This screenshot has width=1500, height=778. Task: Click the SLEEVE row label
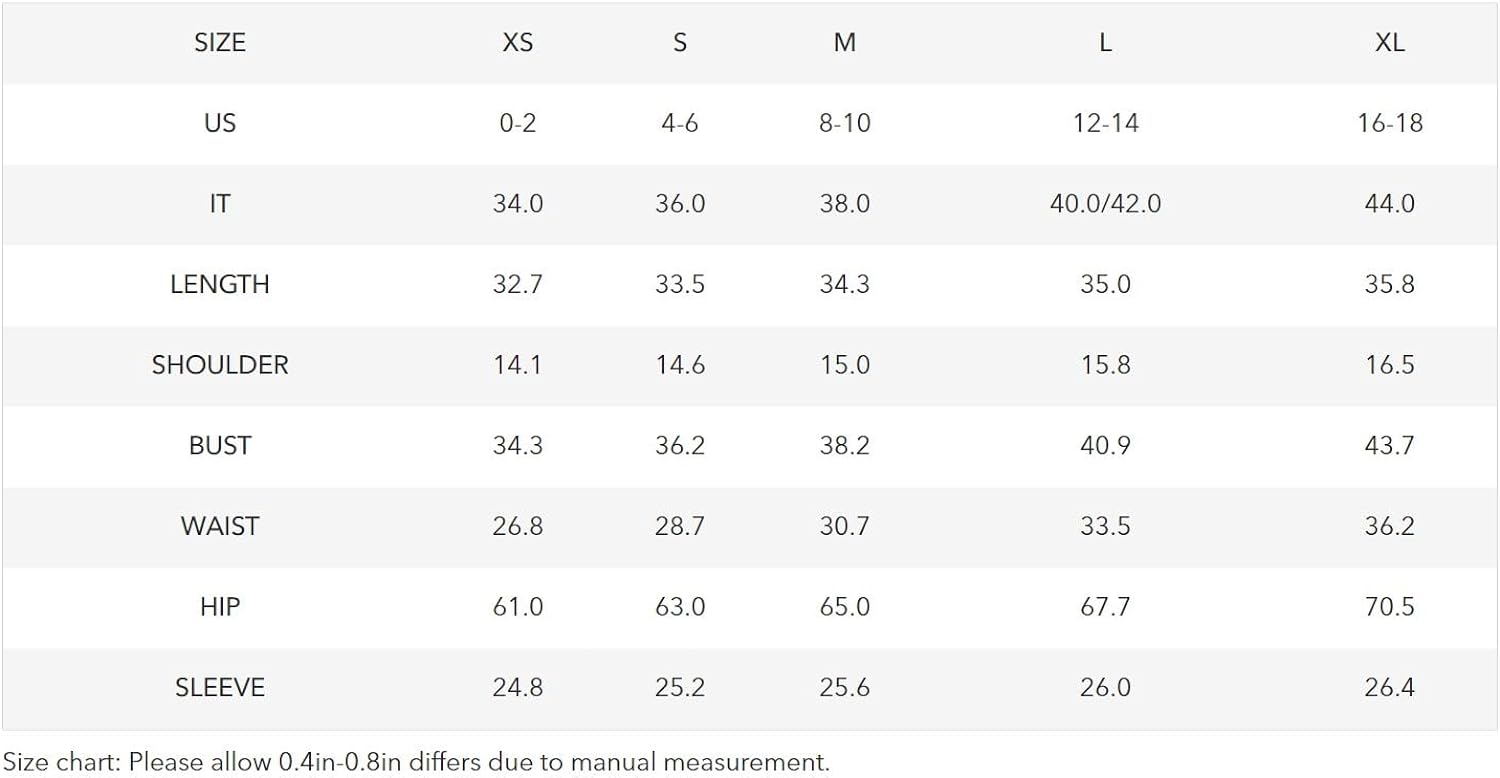(220, 688)
